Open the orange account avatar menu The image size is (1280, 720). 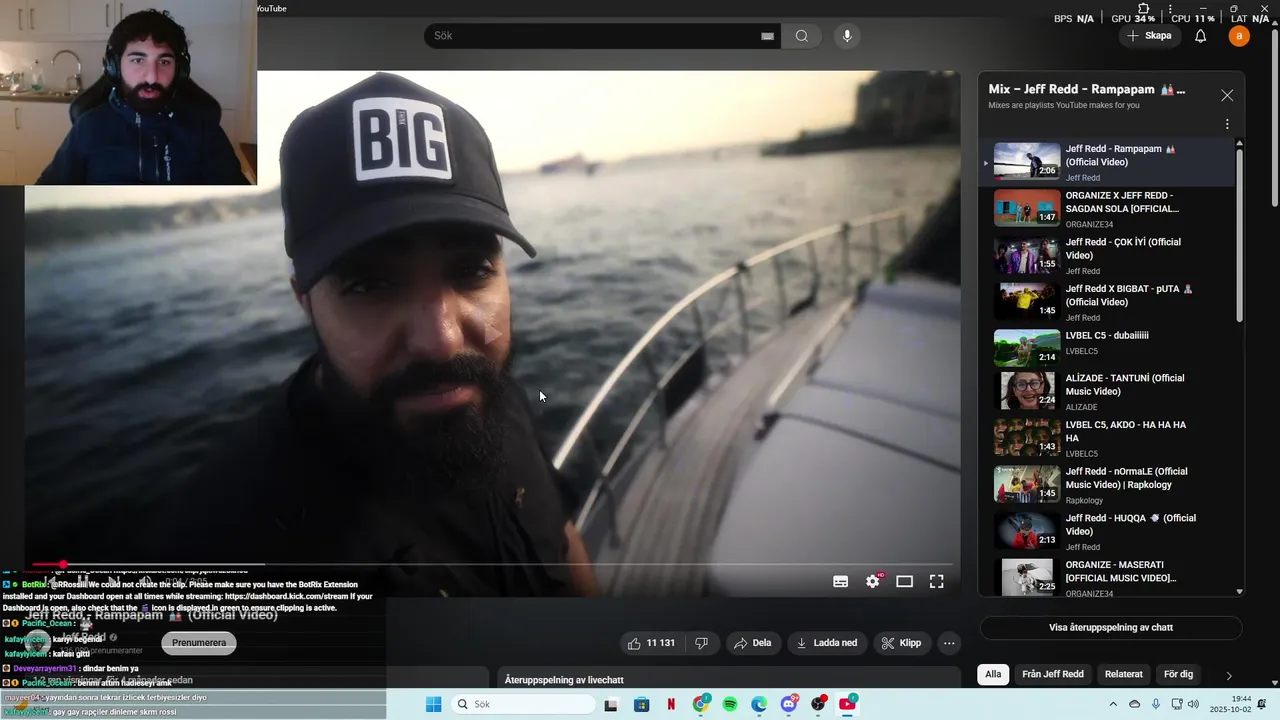(1239, 36)
